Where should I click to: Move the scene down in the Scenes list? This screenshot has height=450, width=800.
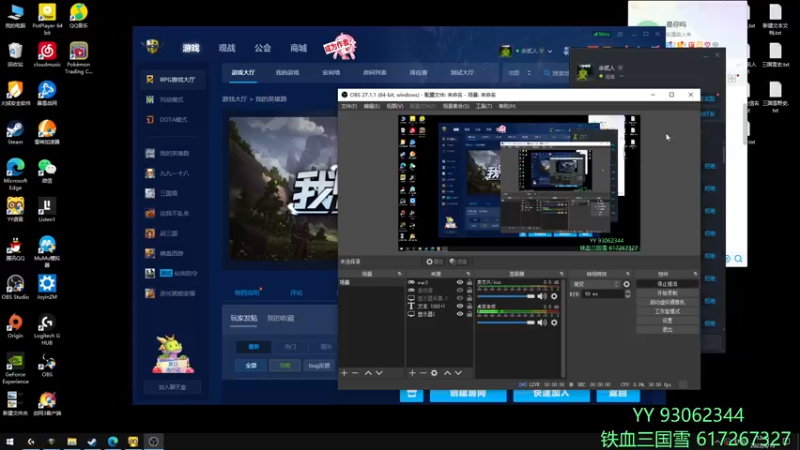(x=379, y=373)
